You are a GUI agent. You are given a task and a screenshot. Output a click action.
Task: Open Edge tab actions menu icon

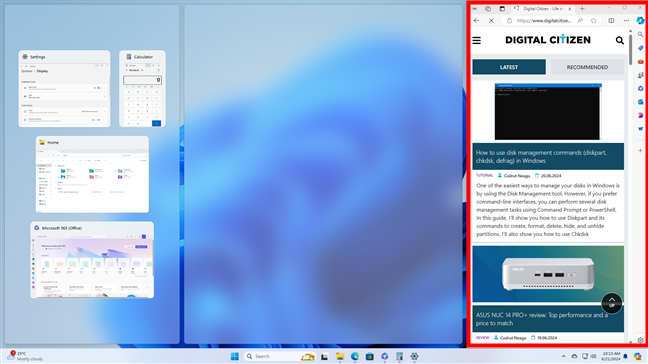[x=502, y=9]
